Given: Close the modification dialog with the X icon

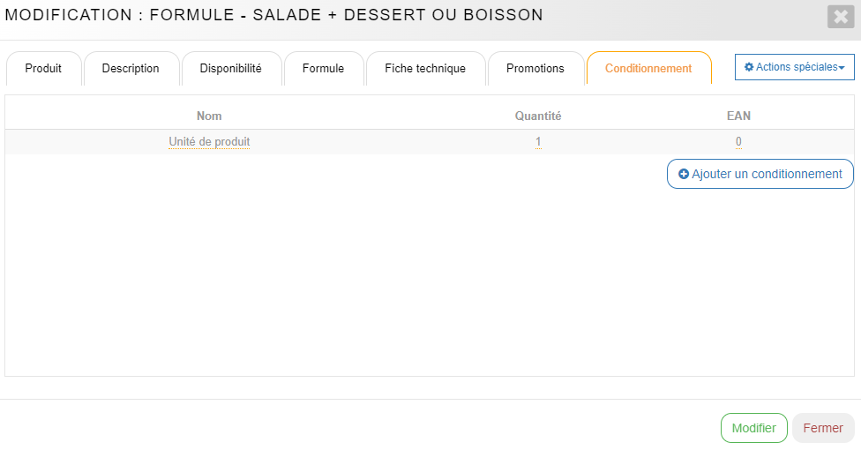Looking at the screenshot, I should 840,16.
